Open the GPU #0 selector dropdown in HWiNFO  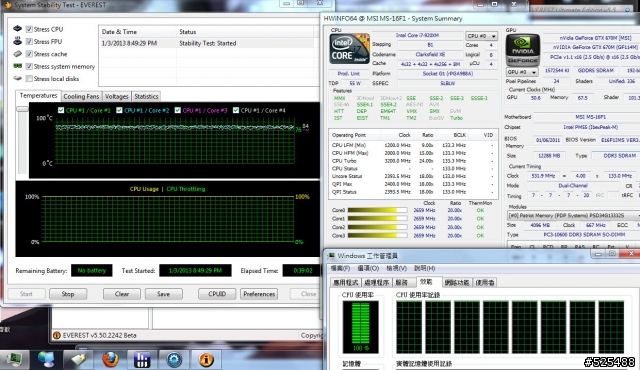pyautogui.click(x=522, y=72)
